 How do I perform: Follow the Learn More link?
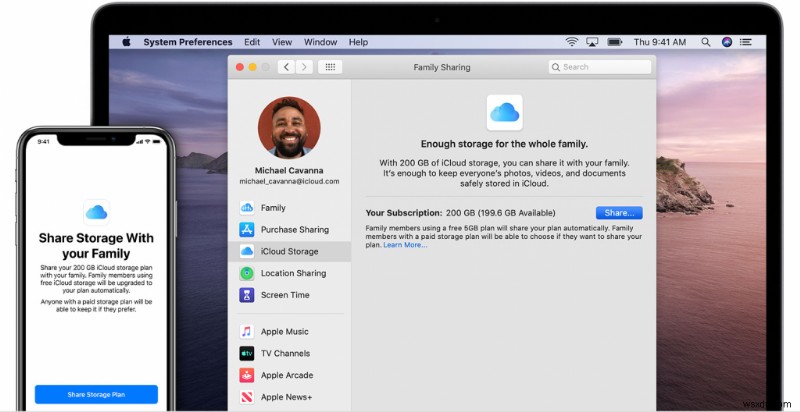[x=404, y=245]
